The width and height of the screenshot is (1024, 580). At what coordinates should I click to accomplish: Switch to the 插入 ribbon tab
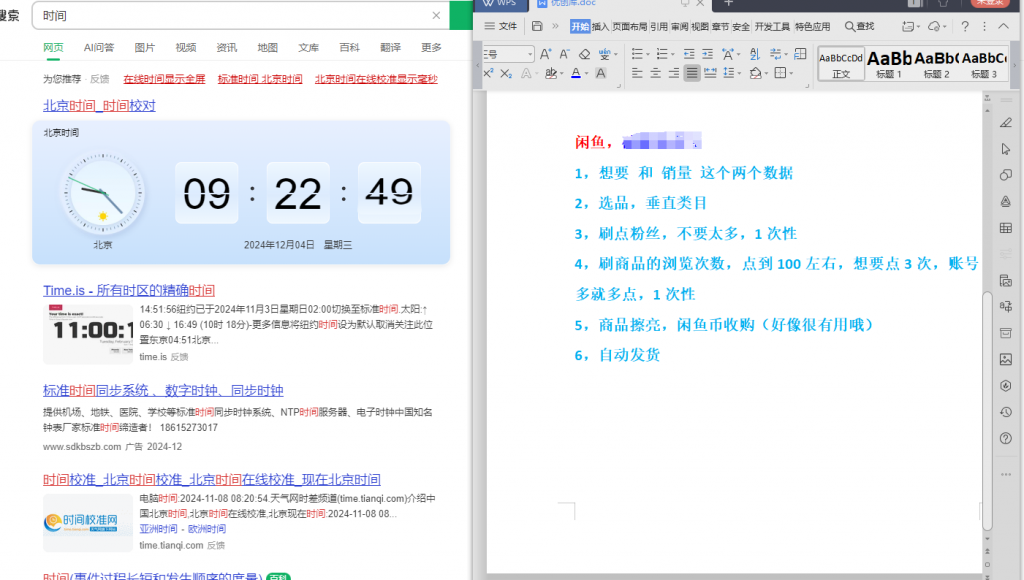point(600,27)
